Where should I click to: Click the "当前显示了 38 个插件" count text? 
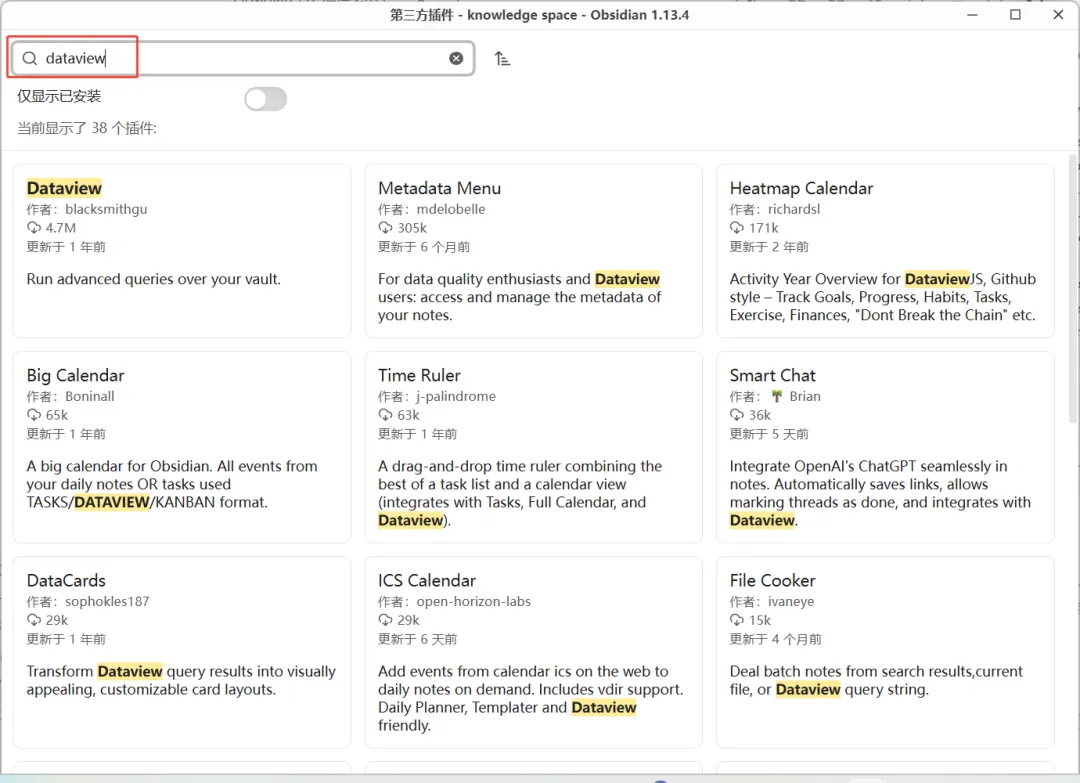click(x=87, y=128)
